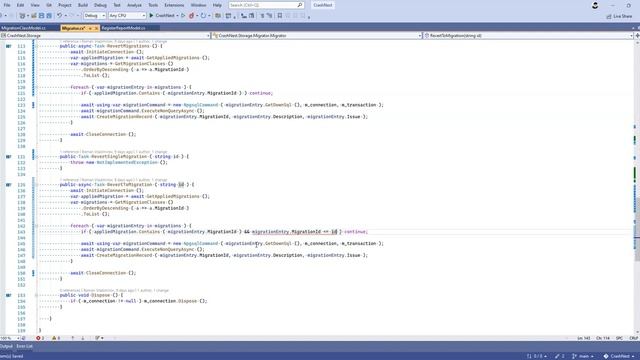
Task: Open the RevertToMigration(string id) member dropdown
Action: coord(528,36)
